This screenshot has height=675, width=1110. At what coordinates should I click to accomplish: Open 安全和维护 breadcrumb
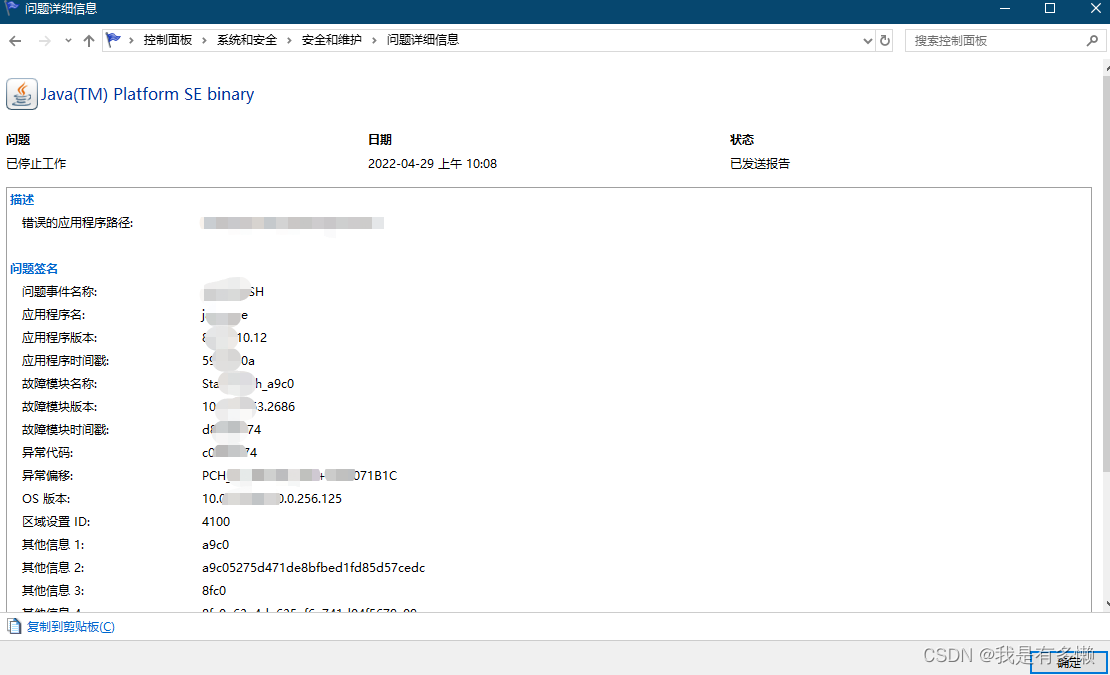point(331,40)
